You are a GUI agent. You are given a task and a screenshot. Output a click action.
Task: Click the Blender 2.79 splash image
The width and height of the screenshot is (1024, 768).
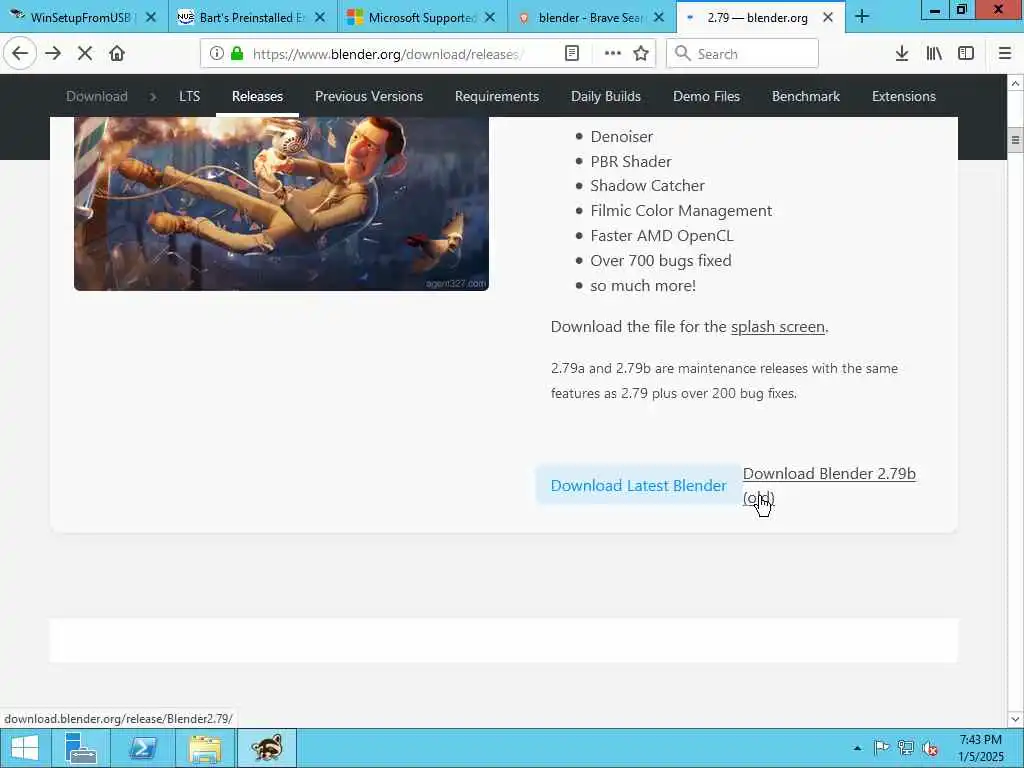coord(281,203)
